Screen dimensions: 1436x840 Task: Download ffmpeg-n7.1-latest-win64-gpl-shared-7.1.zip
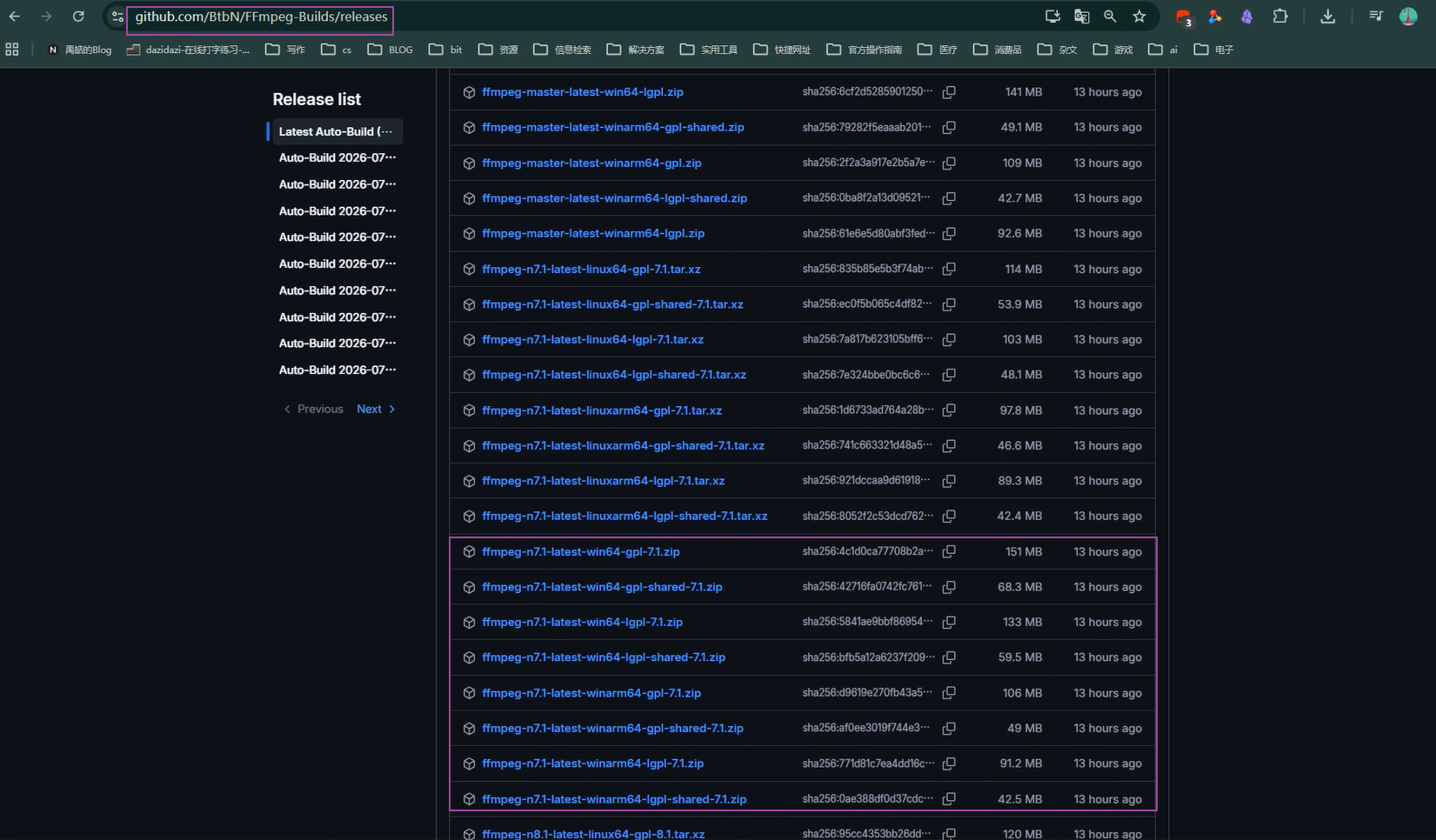tap(602, 587)
